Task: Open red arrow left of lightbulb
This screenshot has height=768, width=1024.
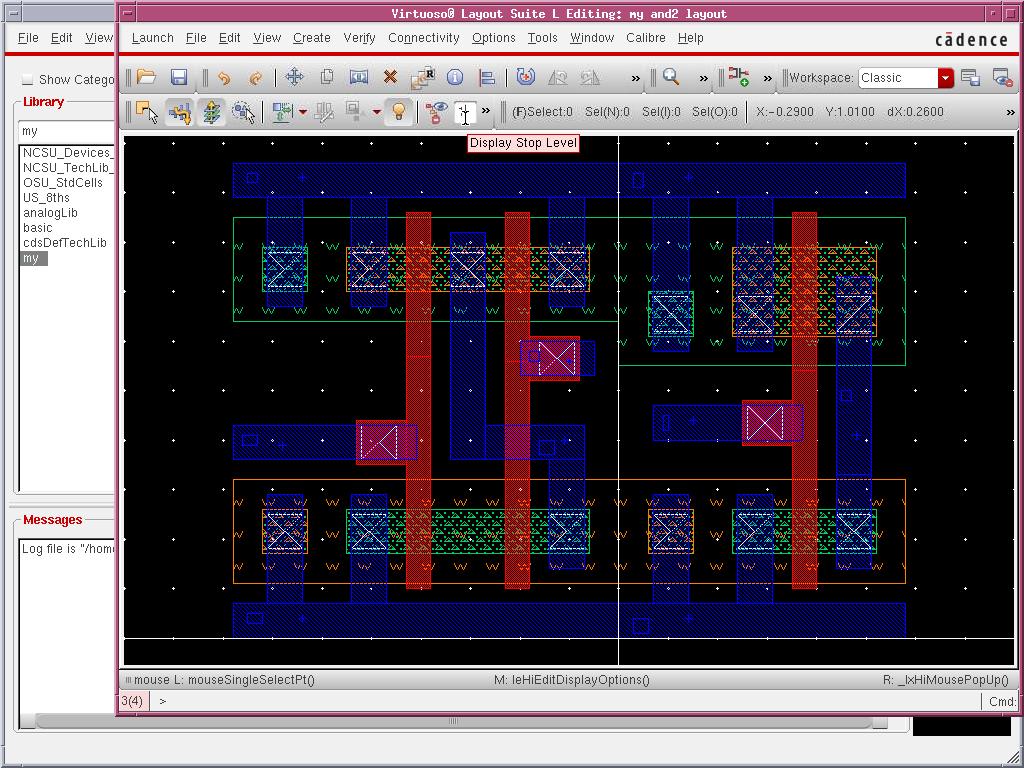Action: (x=377, y=112)
